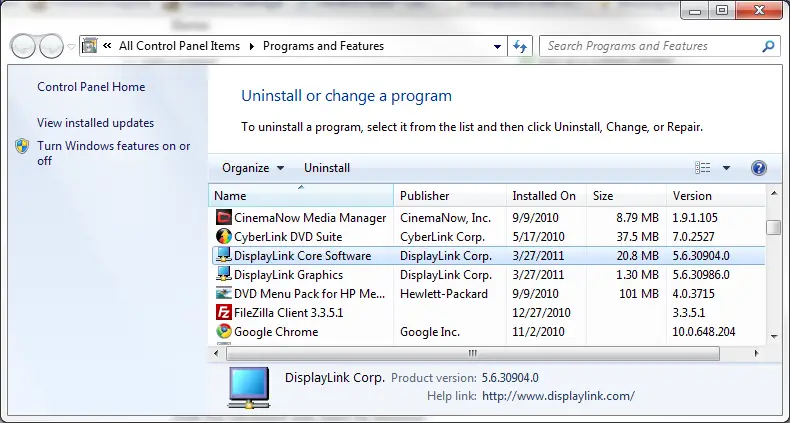790x423 pixels.
Task: Click the Control Panel icon in address bar
Action: (89, 46)
